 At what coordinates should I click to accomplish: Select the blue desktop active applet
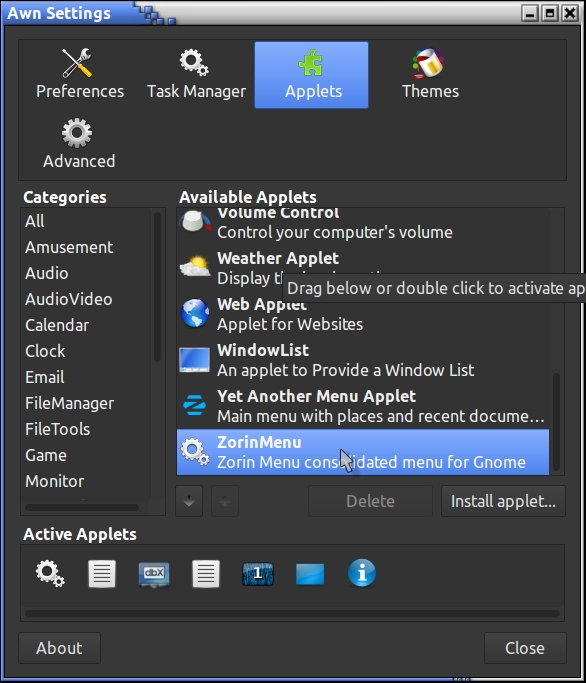coord(310,574)
